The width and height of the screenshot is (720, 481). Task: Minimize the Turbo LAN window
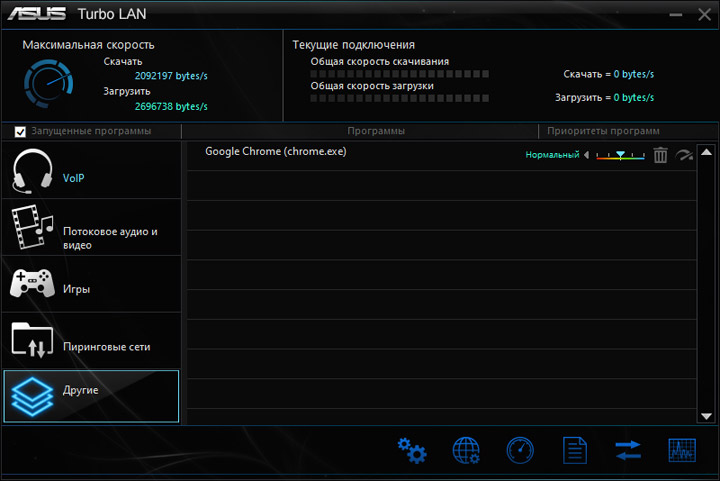pos(675,15)
